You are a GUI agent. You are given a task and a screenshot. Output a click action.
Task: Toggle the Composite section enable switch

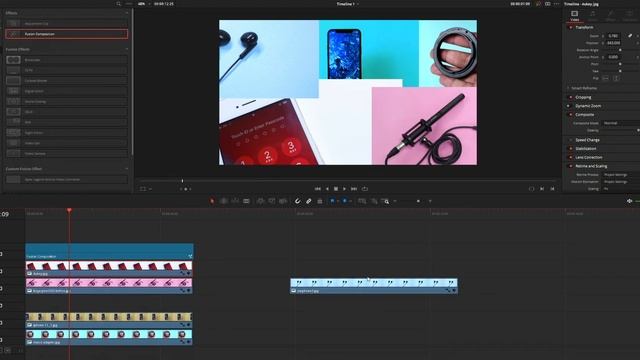coord(571,115)
